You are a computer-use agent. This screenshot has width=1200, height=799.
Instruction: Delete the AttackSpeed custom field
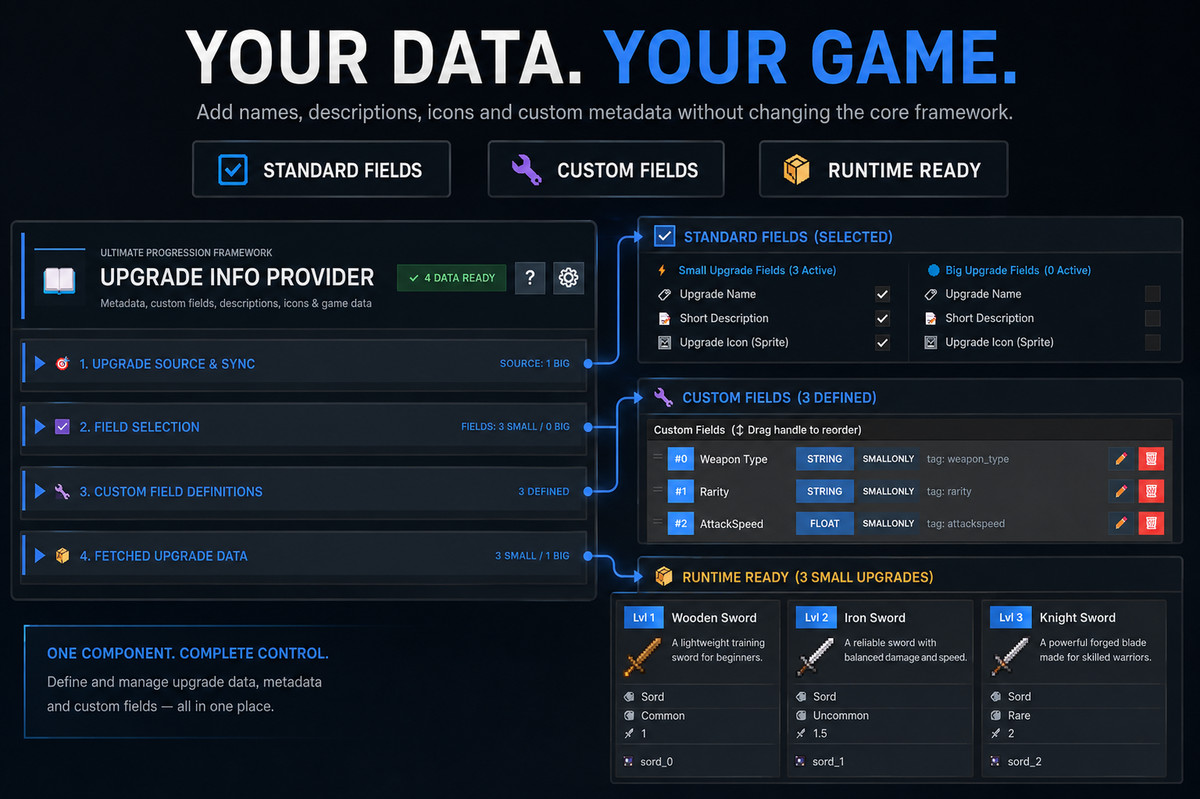pos(1151,523)
